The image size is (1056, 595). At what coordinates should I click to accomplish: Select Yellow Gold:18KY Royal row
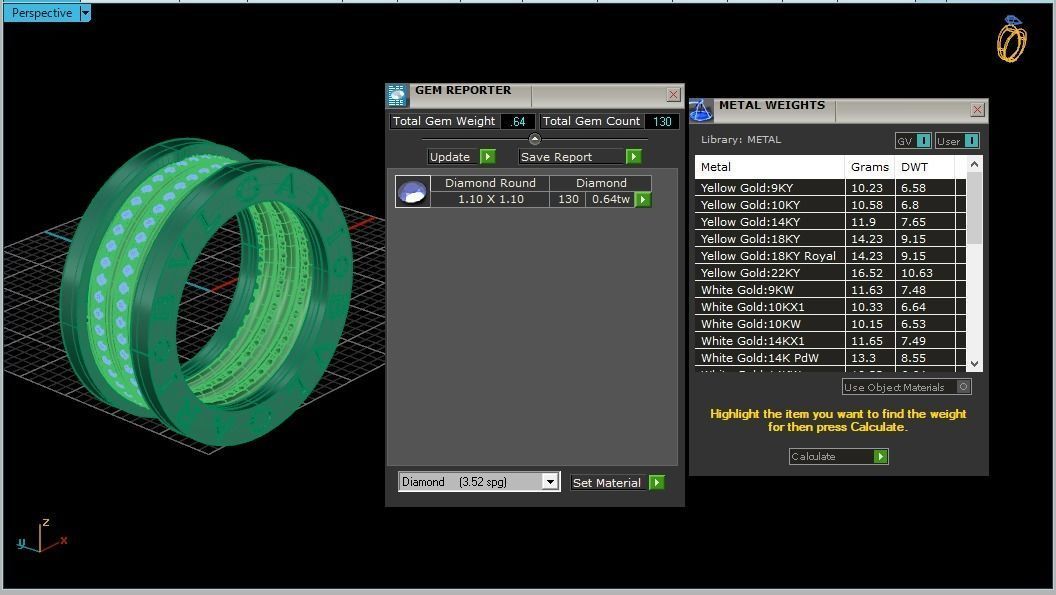(x=830, y=256)
